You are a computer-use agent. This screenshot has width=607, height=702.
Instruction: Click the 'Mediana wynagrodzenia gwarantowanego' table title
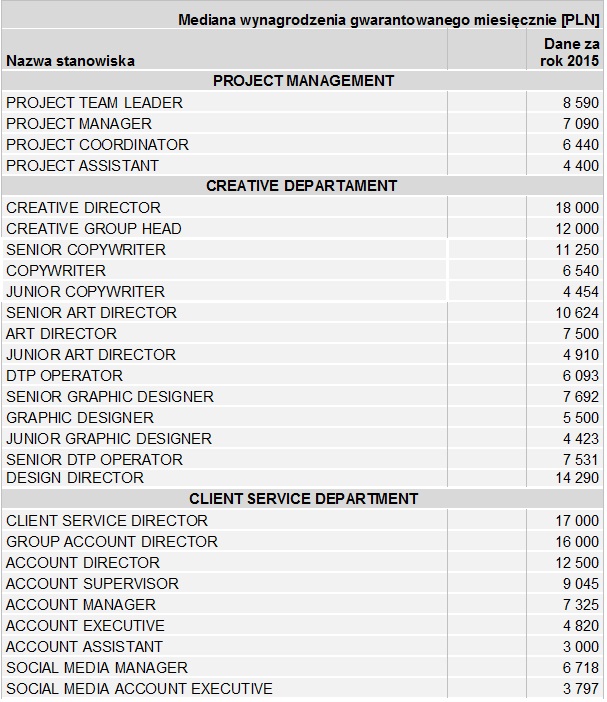pos(388,20)
